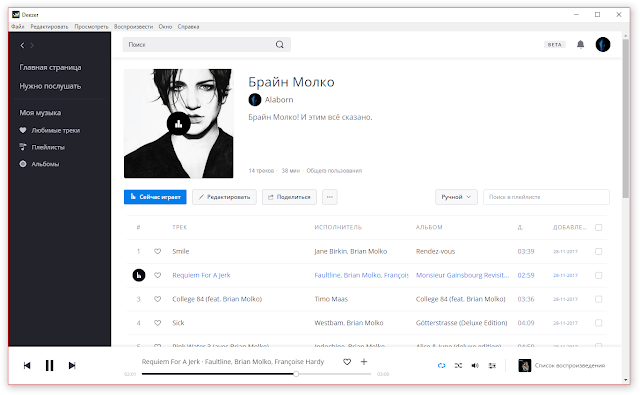Screen dimensions: 640x395
Task: Open notifications bell
Action: (x=580, y=44)
